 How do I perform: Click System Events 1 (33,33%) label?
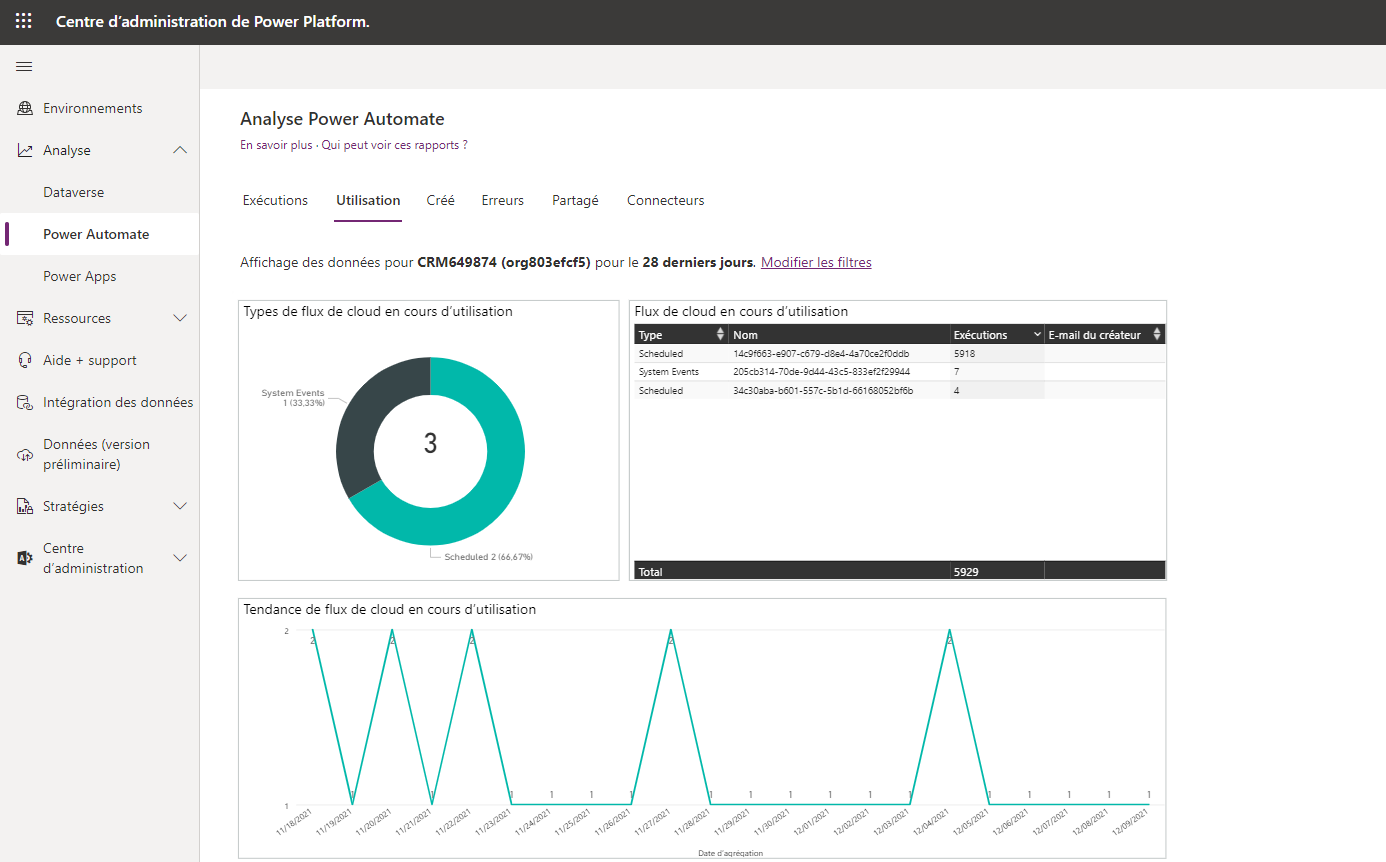tap(293, 398)
